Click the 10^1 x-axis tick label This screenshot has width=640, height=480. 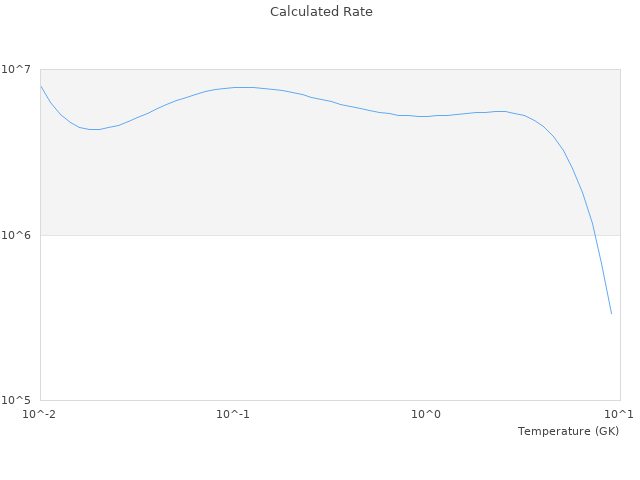620,415
